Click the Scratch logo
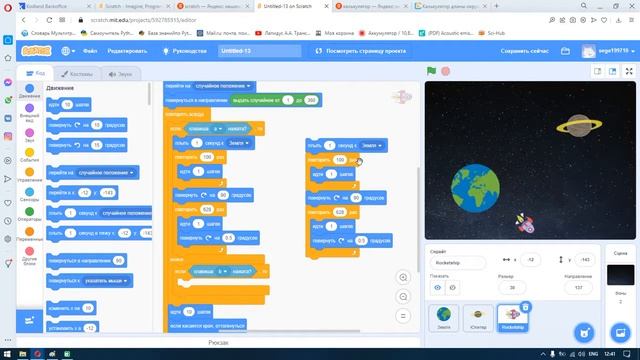640x360 pixels. 36,51
